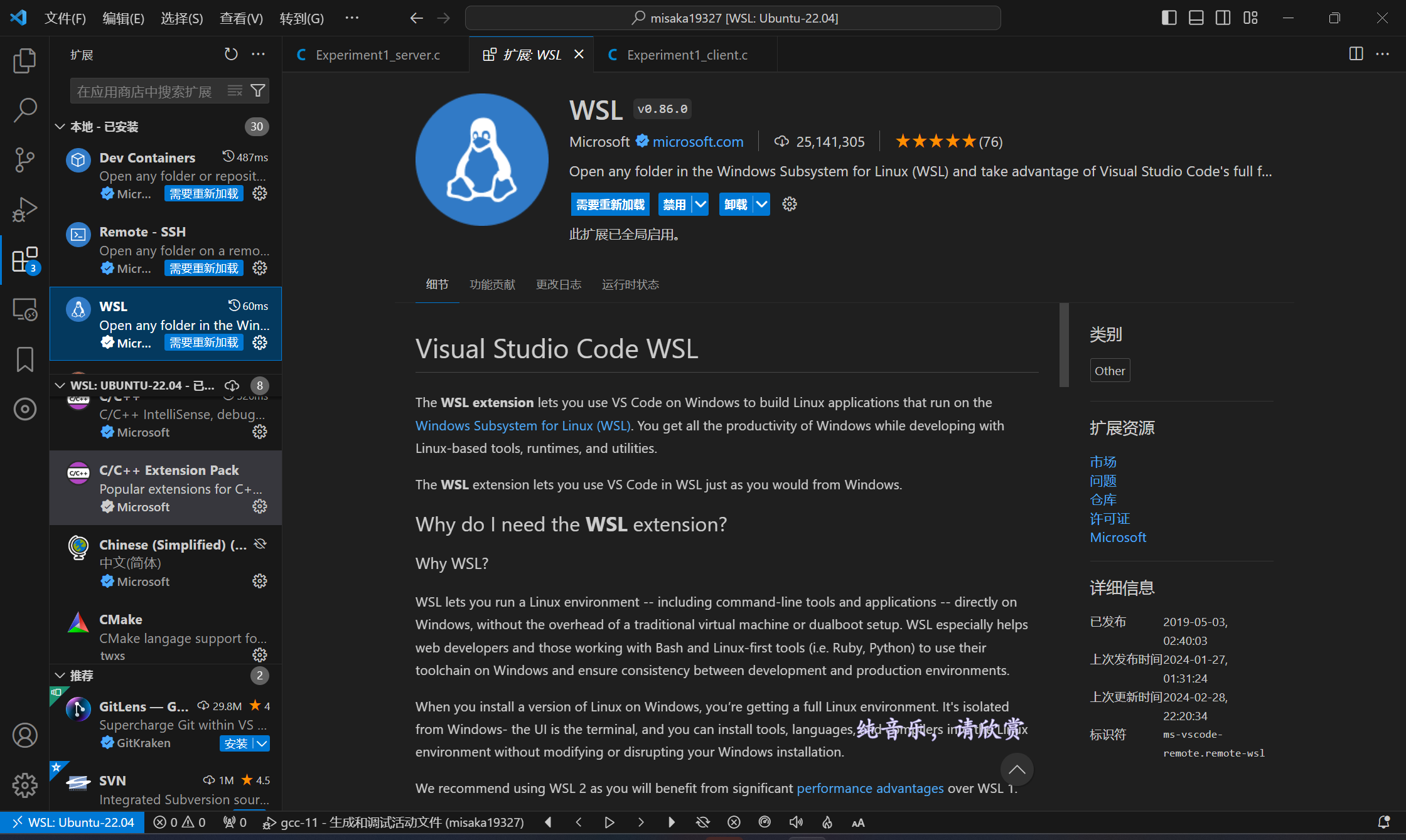Image resolution: width=1406 pixels, height=840 pixels.
Task: Open the Manage gear in activity bar
Action: pyautogui.click(x=24, y=785)
